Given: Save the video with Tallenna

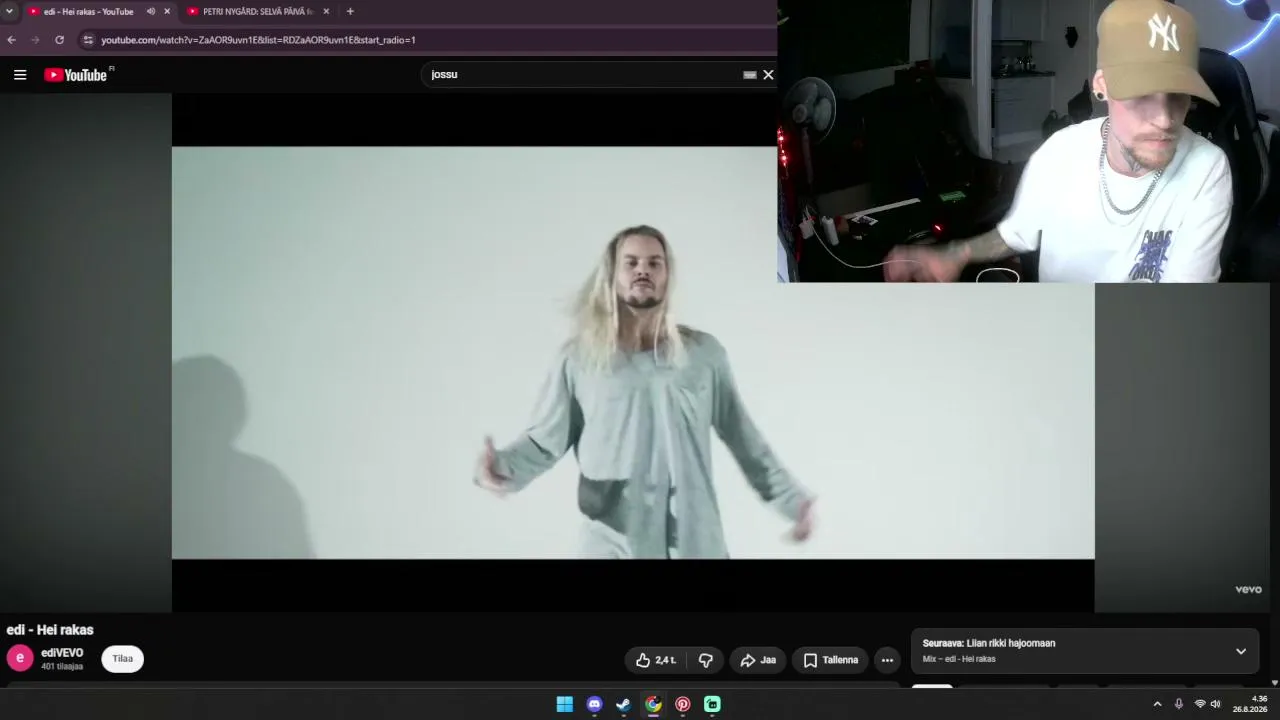Looking at the screenshot, I should tap(831, 660).
